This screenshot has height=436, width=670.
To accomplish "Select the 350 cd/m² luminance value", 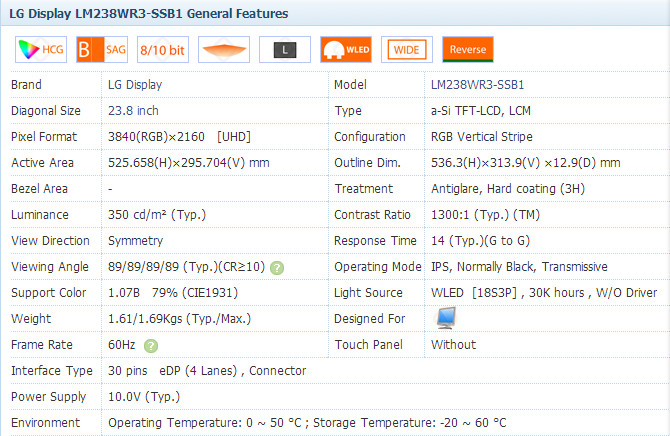I will 157,215.
